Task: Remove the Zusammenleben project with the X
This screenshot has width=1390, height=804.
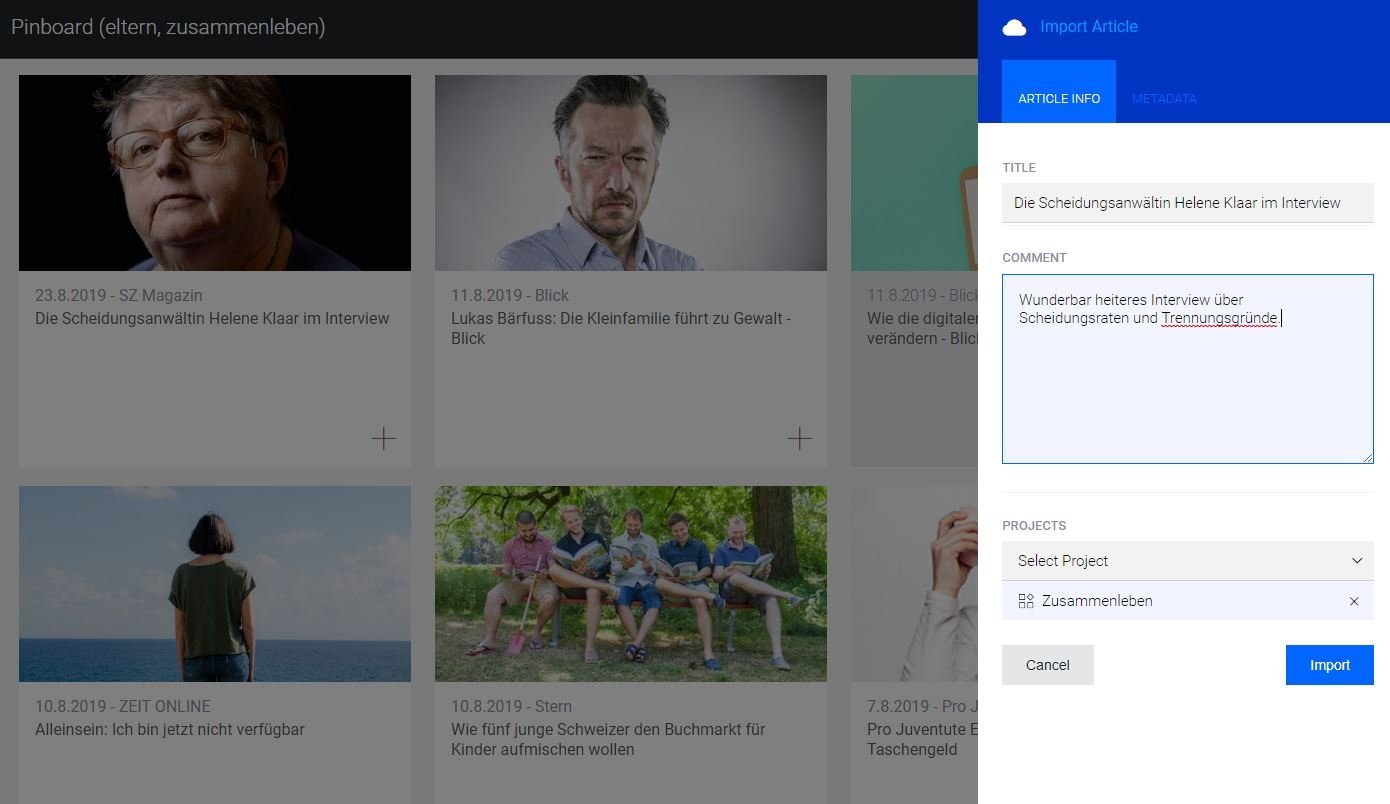Action: [1354, 601]
